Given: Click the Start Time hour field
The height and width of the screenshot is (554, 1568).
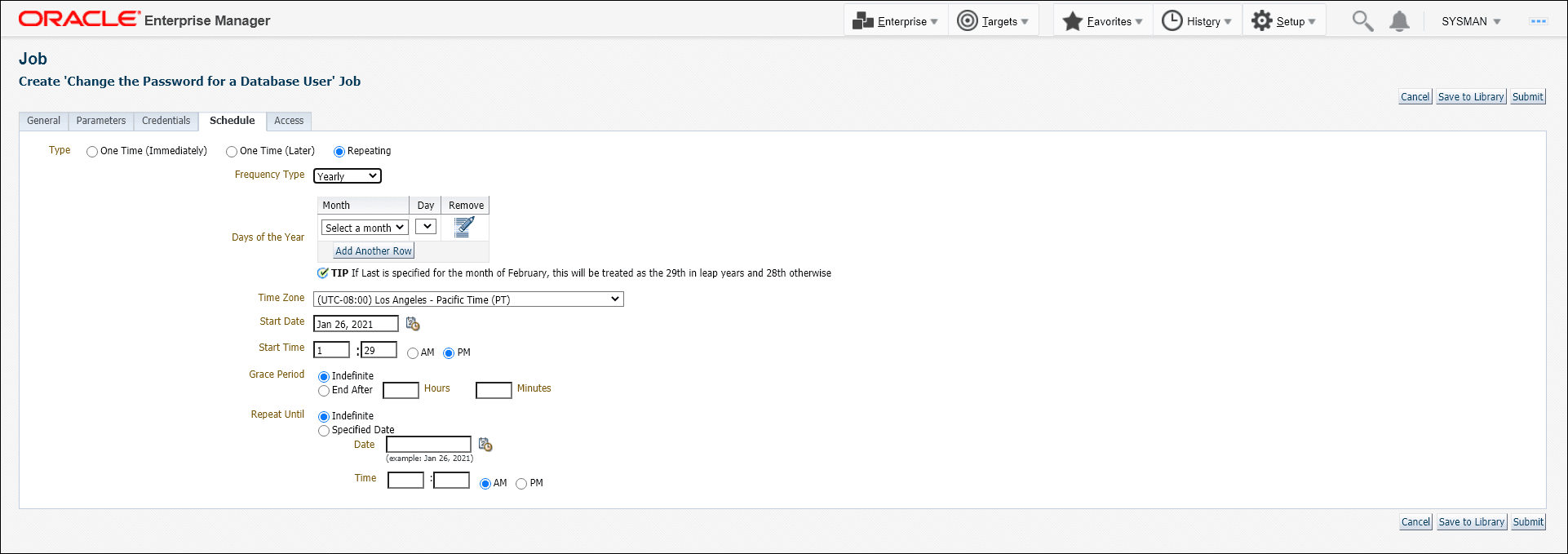Looking at the screenshot, I should pos(331,350).
